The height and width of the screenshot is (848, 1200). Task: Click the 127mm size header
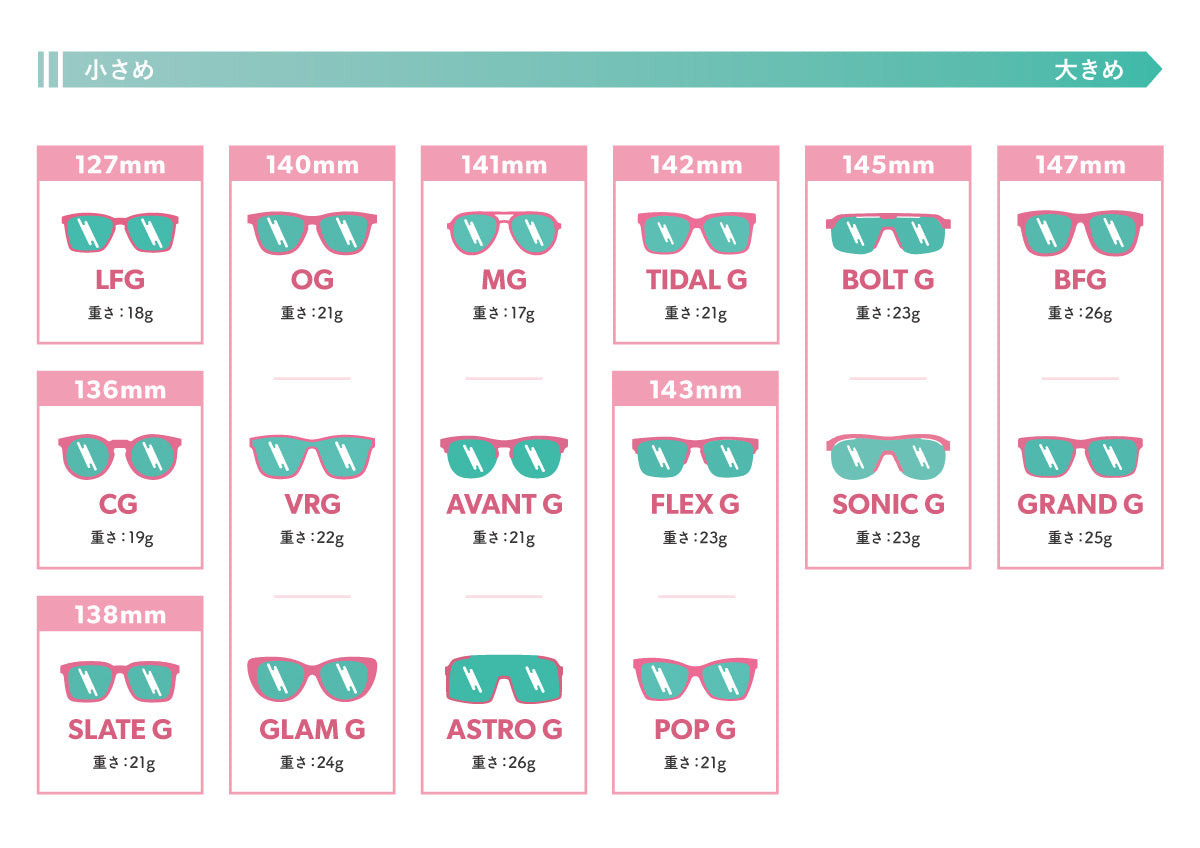click(120, 164)
